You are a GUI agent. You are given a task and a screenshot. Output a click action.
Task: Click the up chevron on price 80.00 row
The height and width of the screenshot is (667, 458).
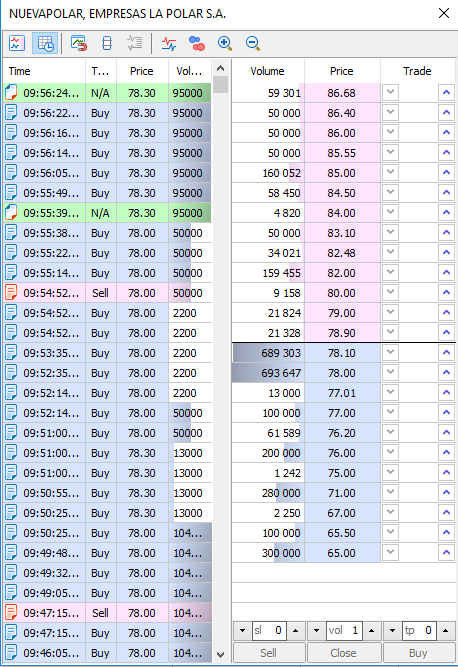tap(446, 292)
